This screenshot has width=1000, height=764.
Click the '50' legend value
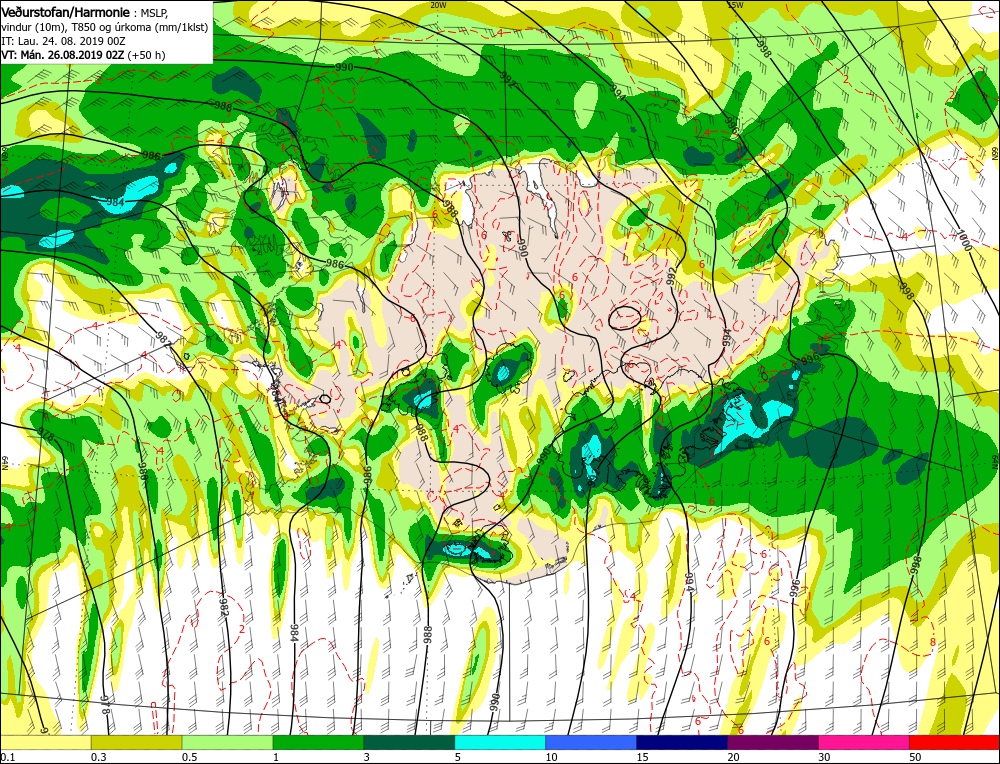point(915,757)
